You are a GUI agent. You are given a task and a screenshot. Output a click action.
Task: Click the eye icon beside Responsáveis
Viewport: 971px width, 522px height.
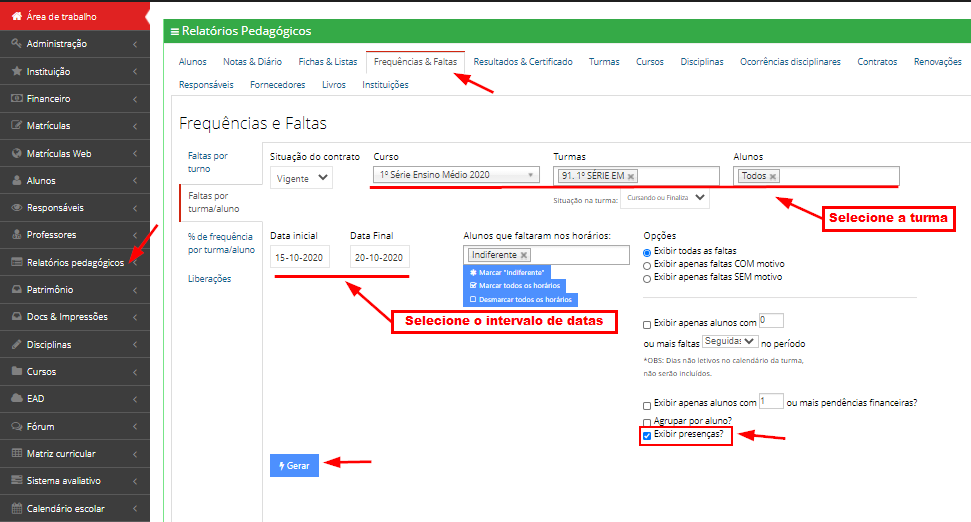(x=17, y=208)
